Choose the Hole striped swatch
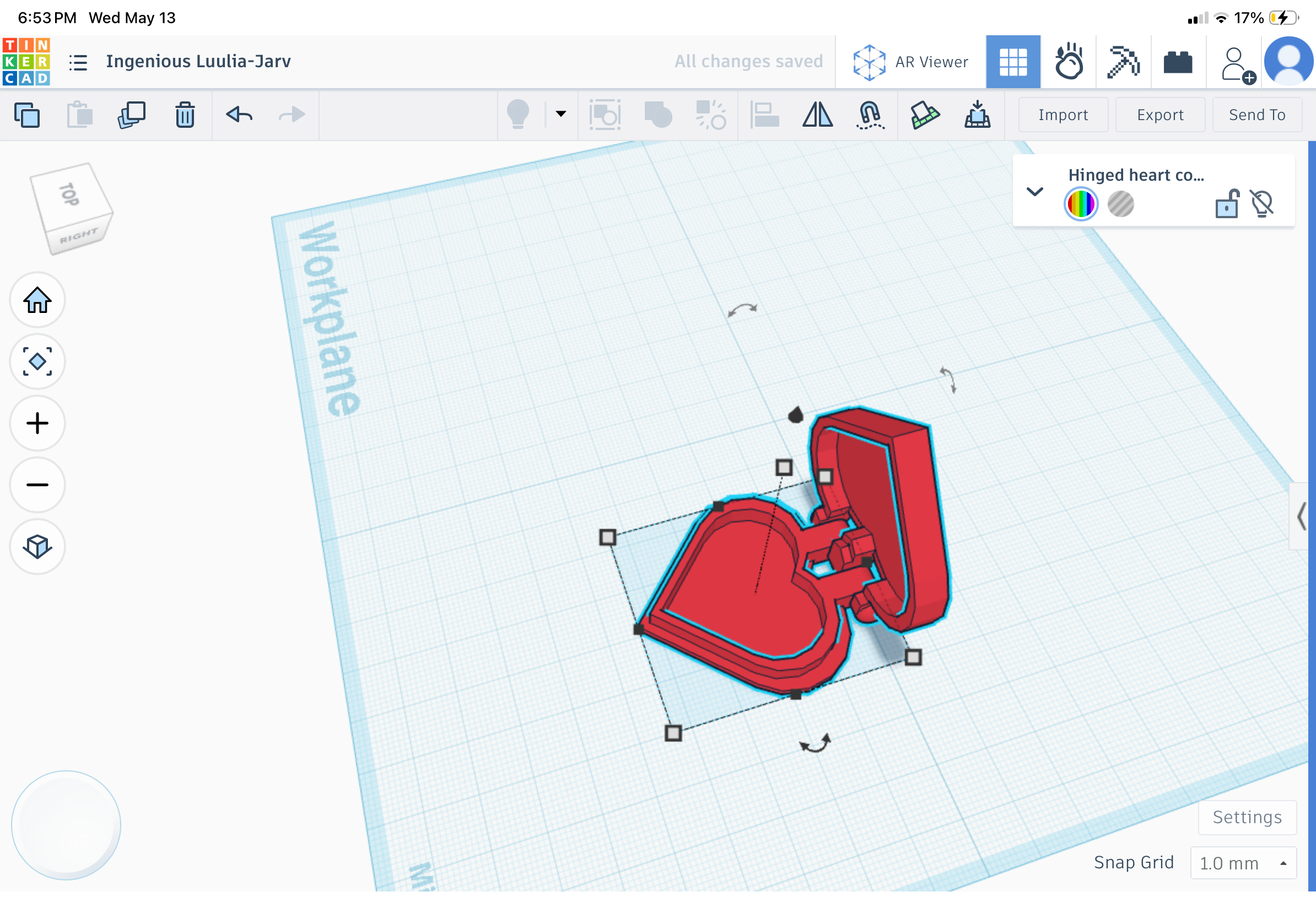The height and width of the screenshot is (919, 1316). click(x=1120, y=204)
